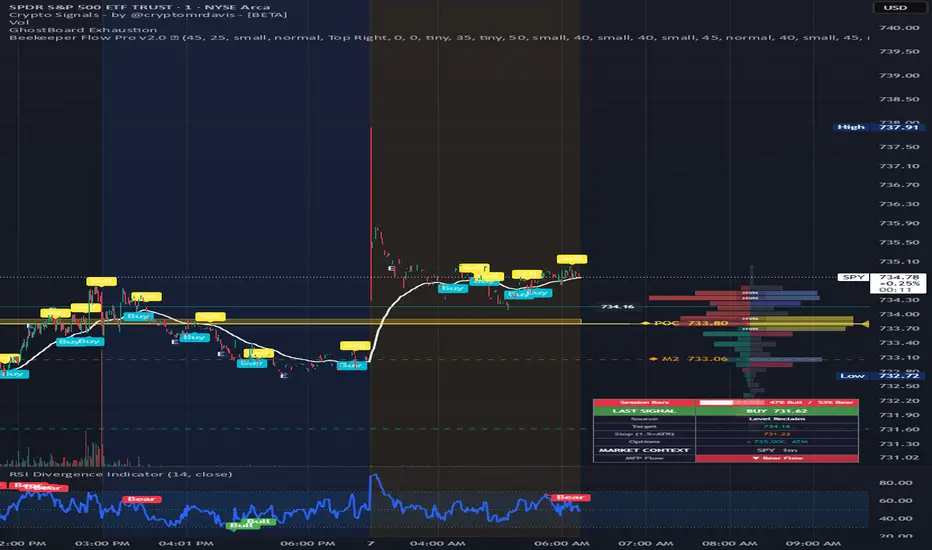Click the MARKET CONTEXT header cell

click(x=644, y=450)
